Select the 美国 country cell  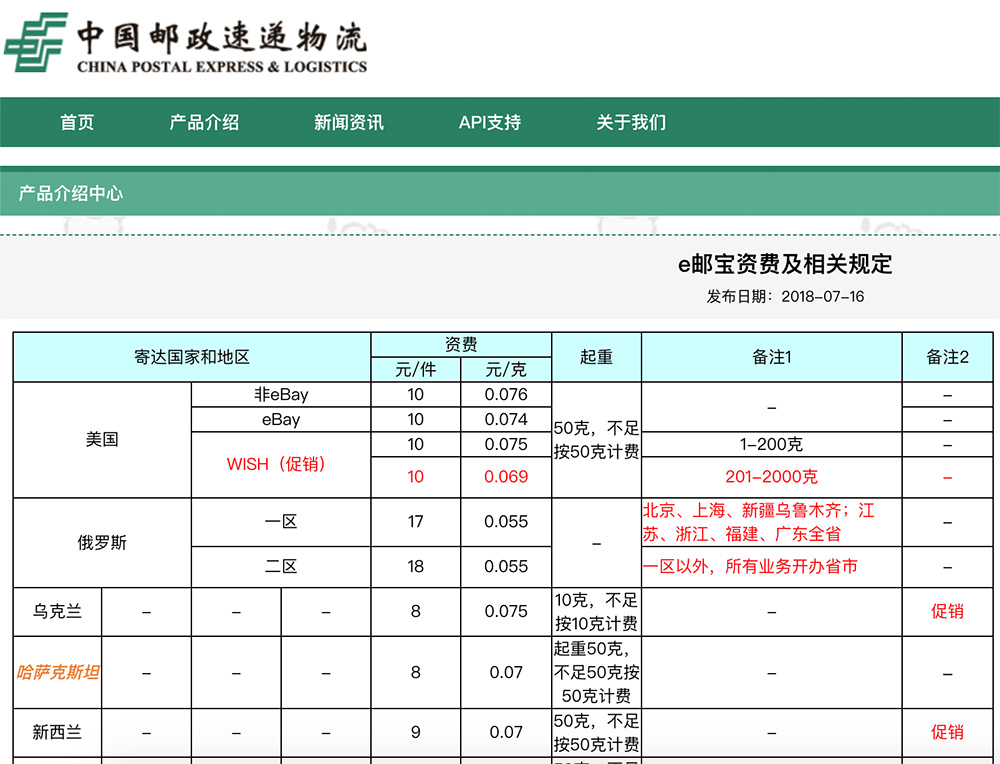tap(102, 439)
